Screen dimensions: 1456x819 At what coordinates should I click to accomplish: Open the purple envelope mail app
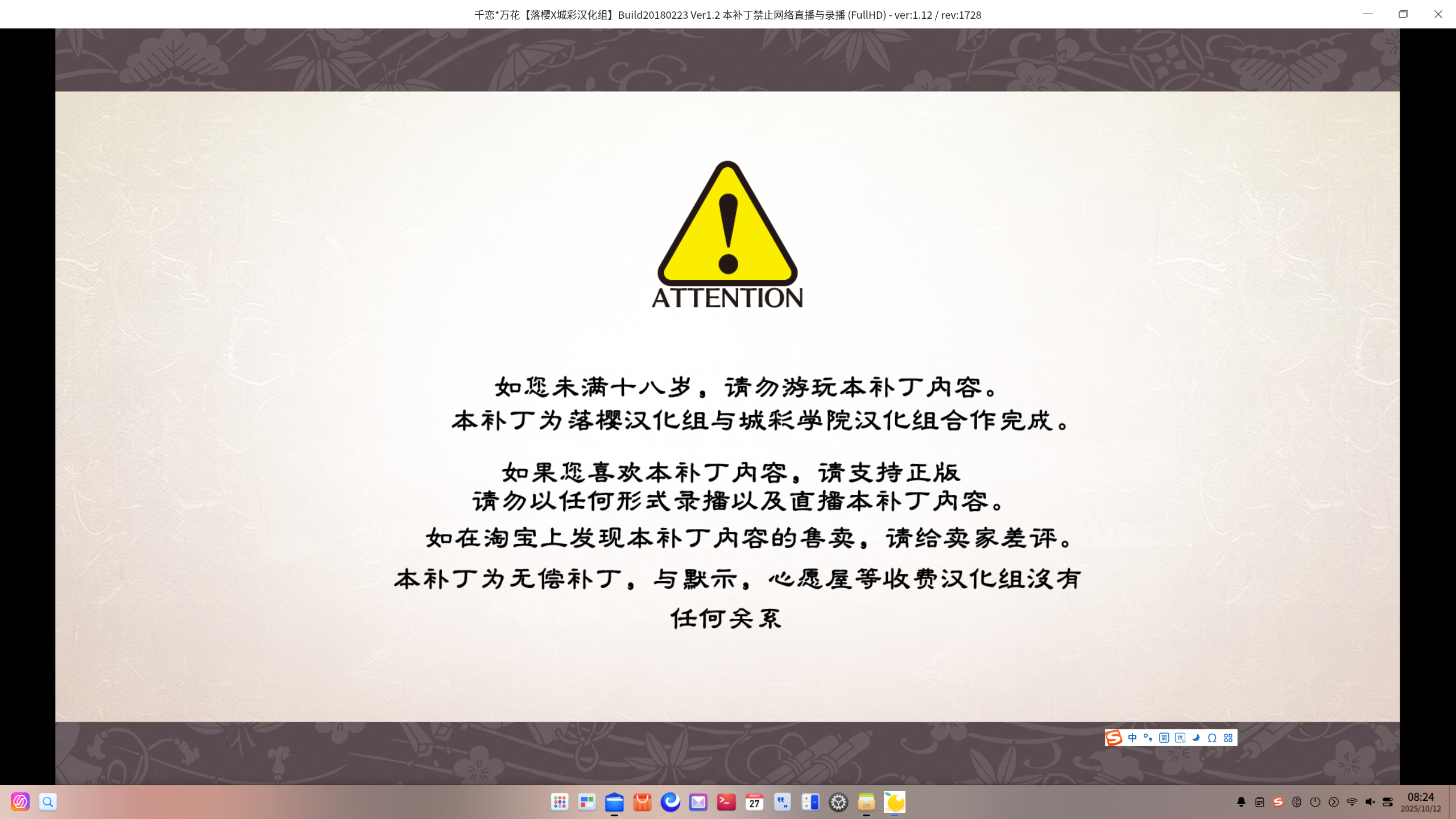click(698, 802)
